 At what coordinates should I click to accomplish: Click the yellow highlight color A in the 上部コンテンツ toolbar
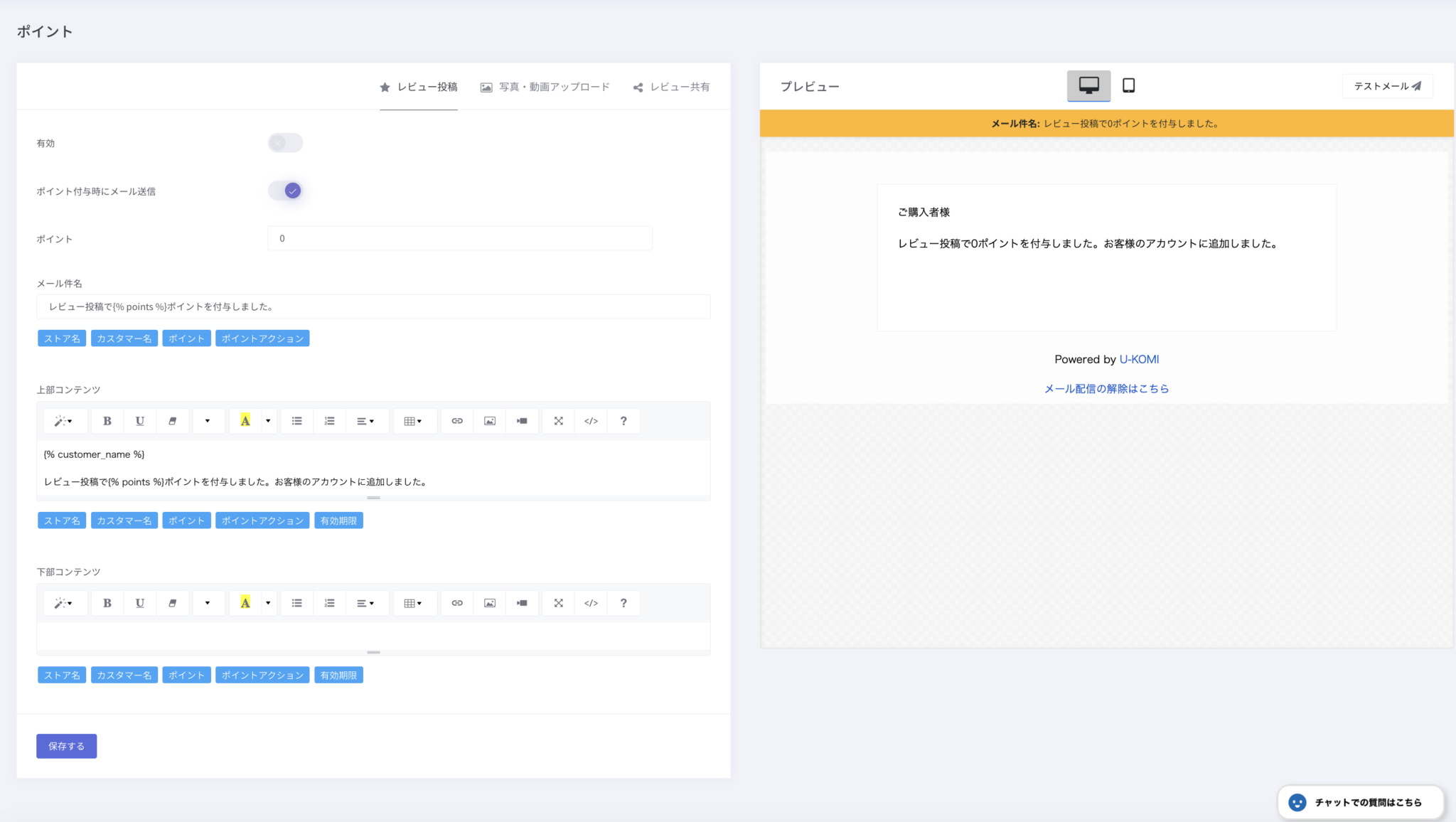pos(245,421)
